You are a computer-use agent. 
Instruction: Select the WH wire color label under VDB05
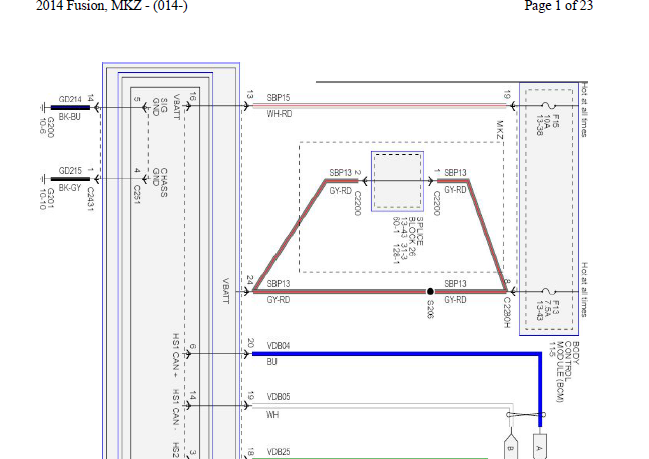272,414
